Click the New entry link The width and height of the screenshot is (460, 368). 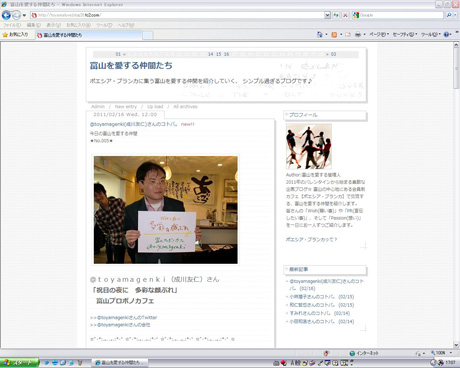pyautogui.click(x=126, y=107)
